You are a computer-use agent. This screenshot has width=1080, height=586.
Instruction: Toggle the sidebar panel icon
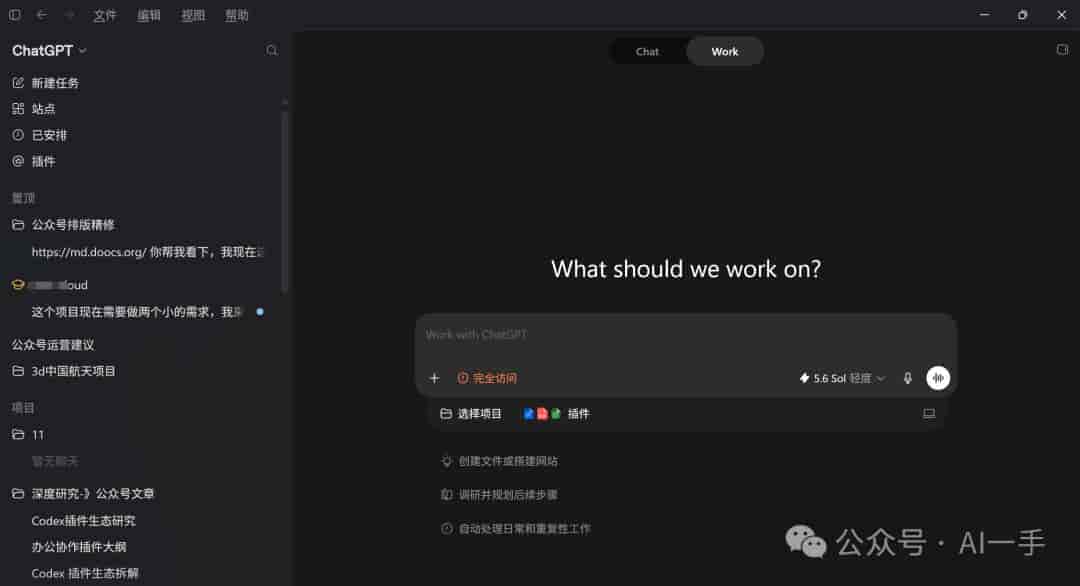coord(14,14)
